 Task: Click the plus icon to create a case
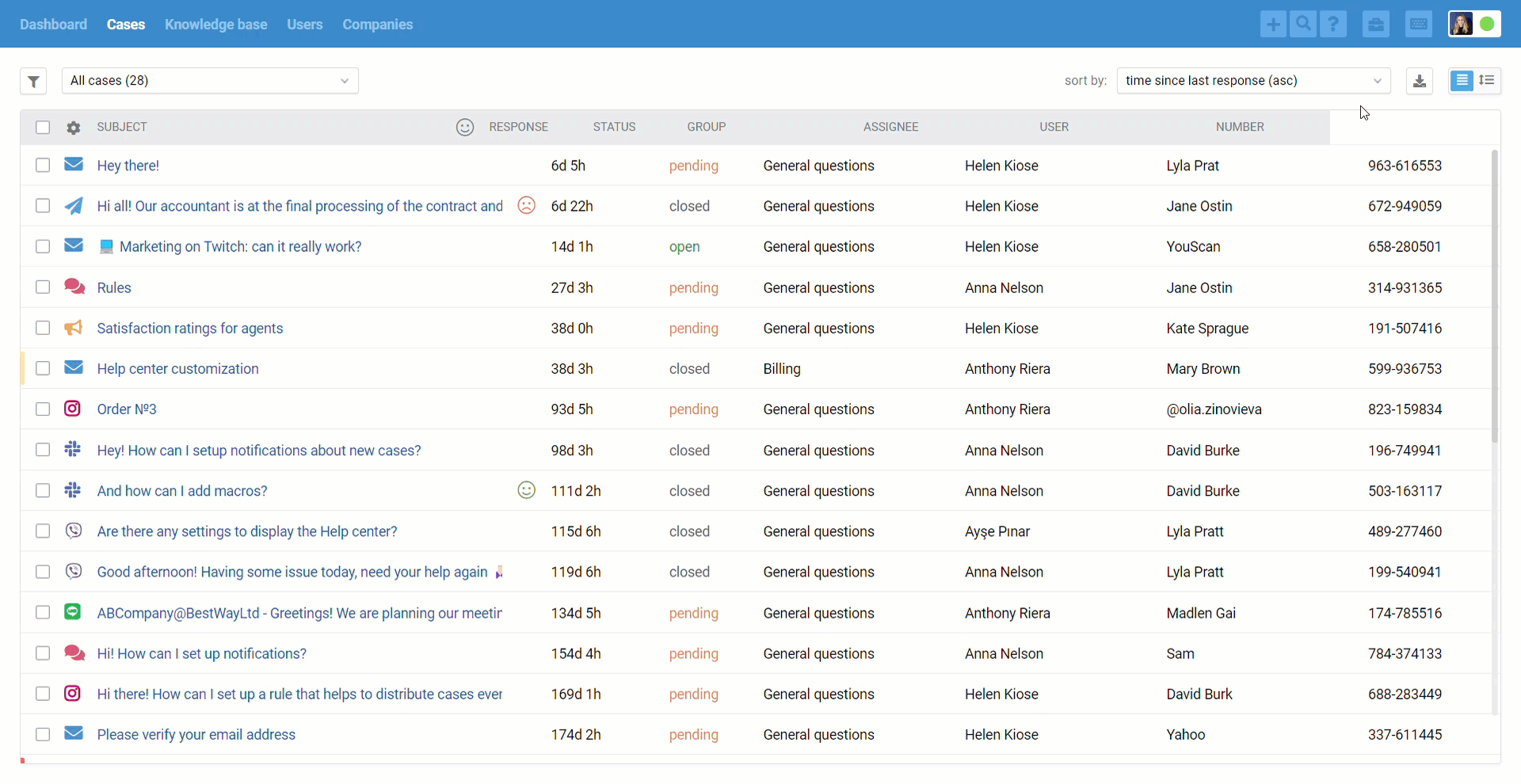click(1272, 25)
